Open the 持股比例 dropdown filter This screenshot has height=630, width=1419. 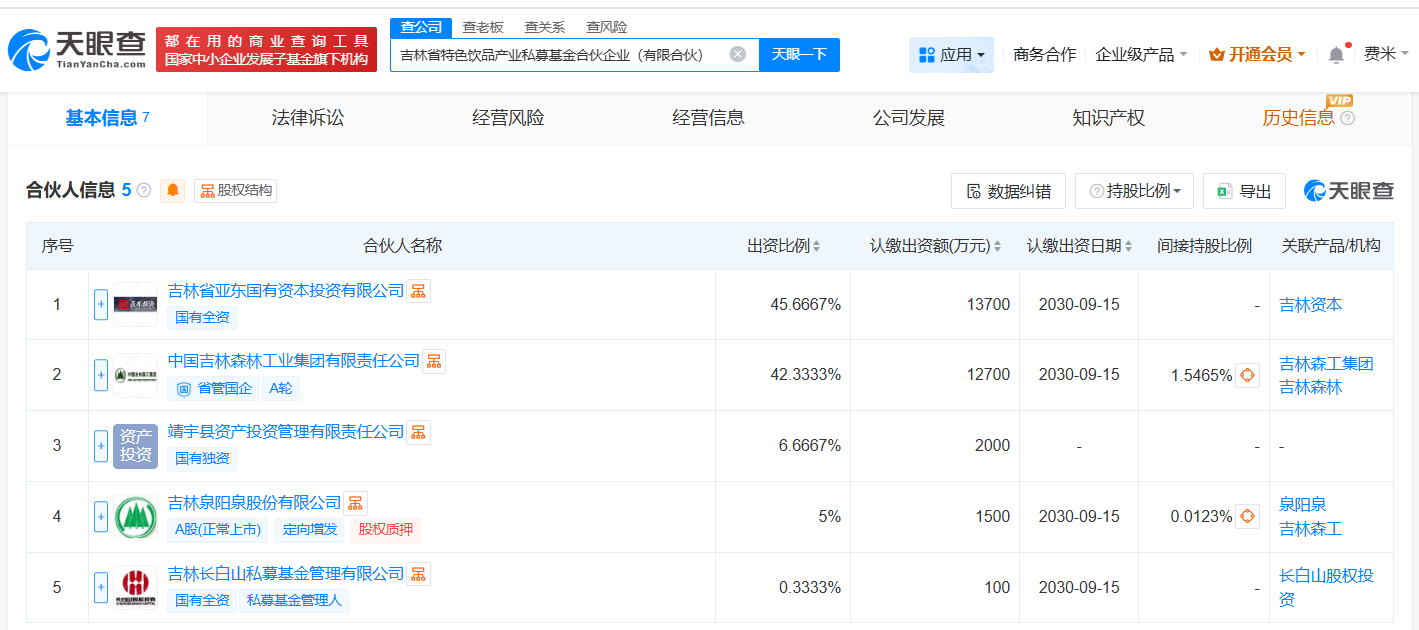point(1134,191)
